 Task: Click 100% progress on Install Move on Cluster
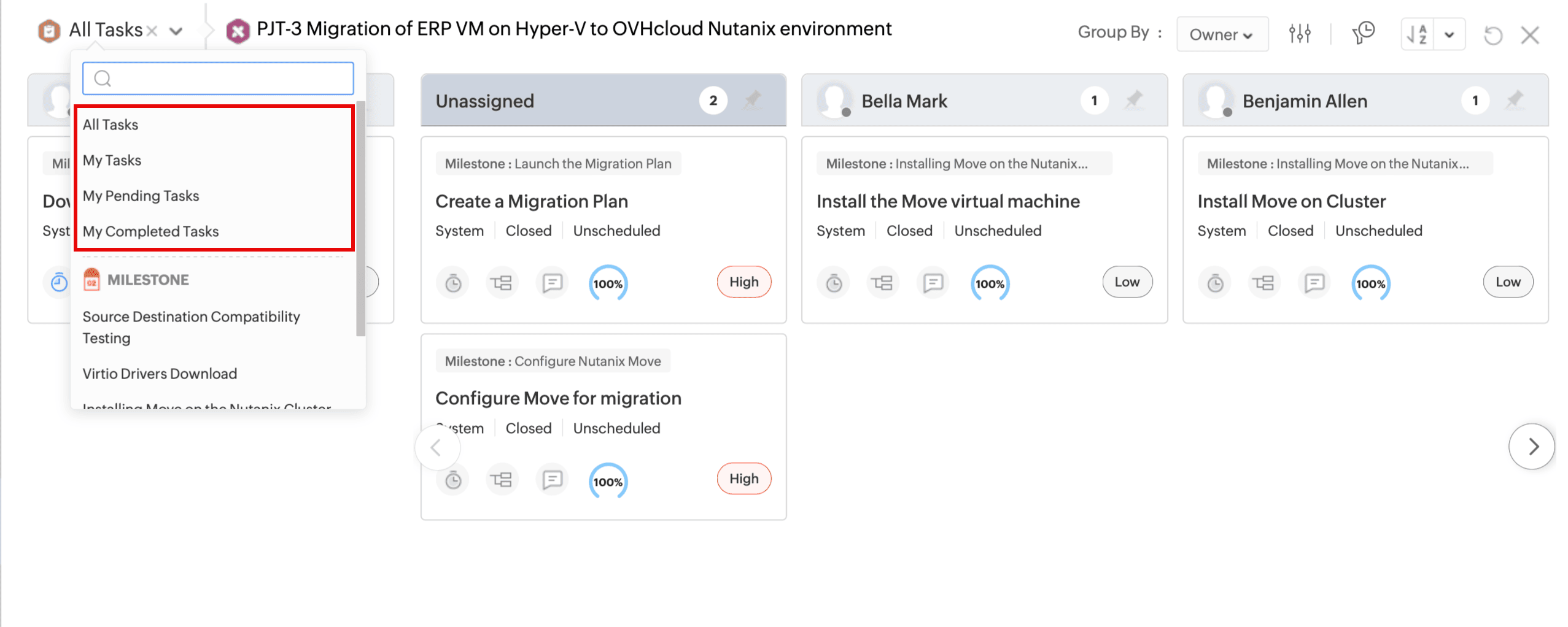[x=1370, y=283]
